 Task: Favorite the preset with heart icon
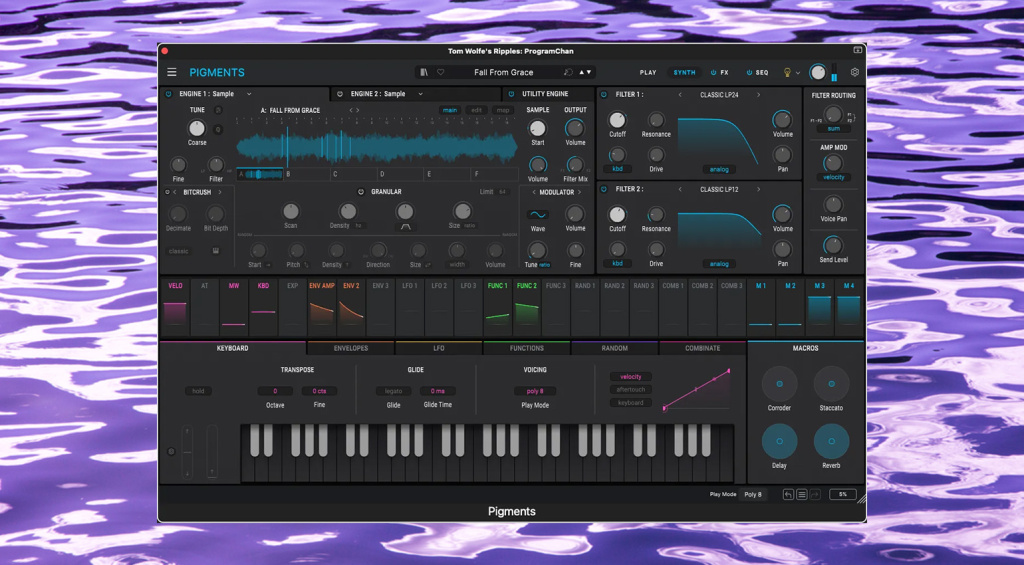click(x=440, y=73)
